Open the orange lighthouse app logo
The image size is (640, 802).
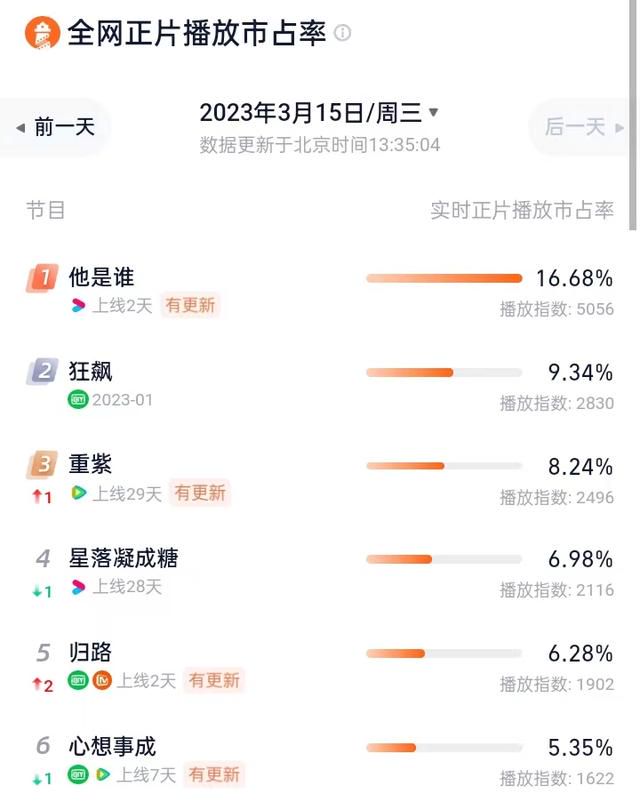[42, 33]
